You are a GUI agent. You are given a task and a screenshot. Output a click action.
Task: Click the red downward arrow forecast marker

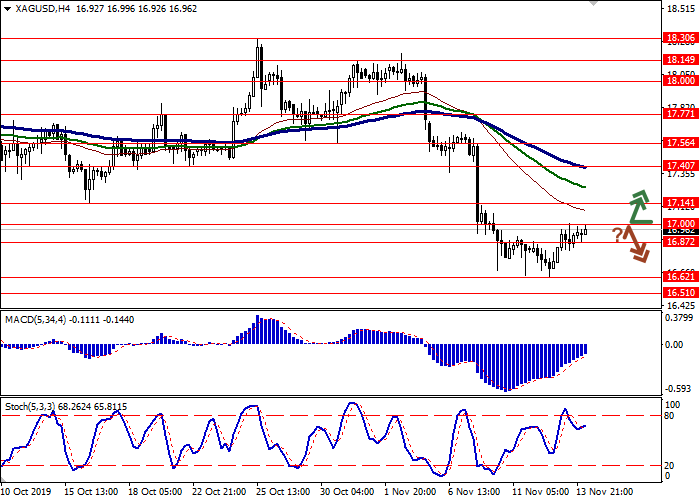637,245
